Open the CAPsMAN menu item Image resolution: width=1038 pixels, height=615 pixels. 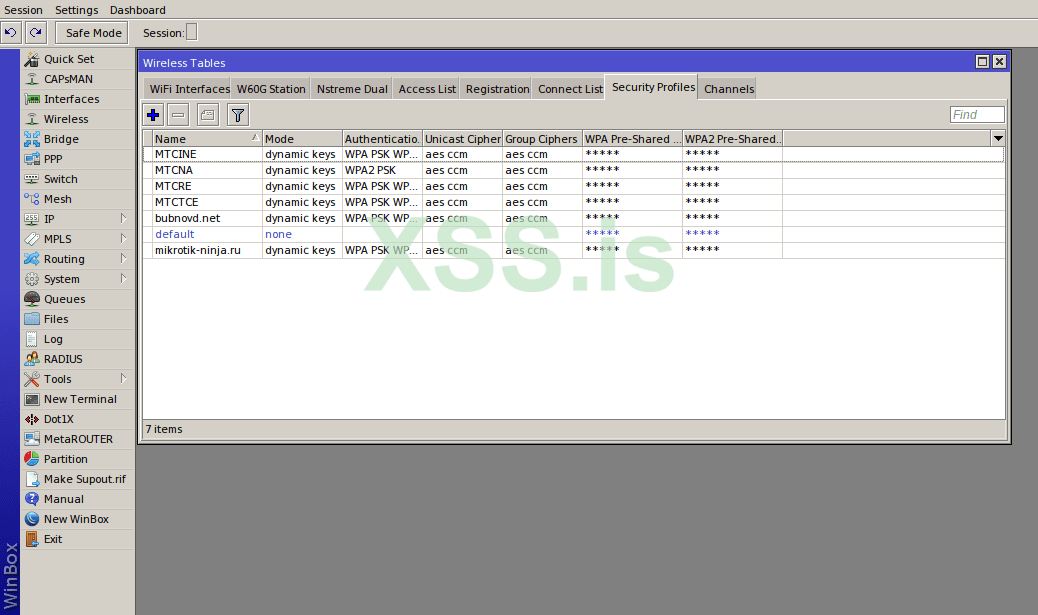77,79
